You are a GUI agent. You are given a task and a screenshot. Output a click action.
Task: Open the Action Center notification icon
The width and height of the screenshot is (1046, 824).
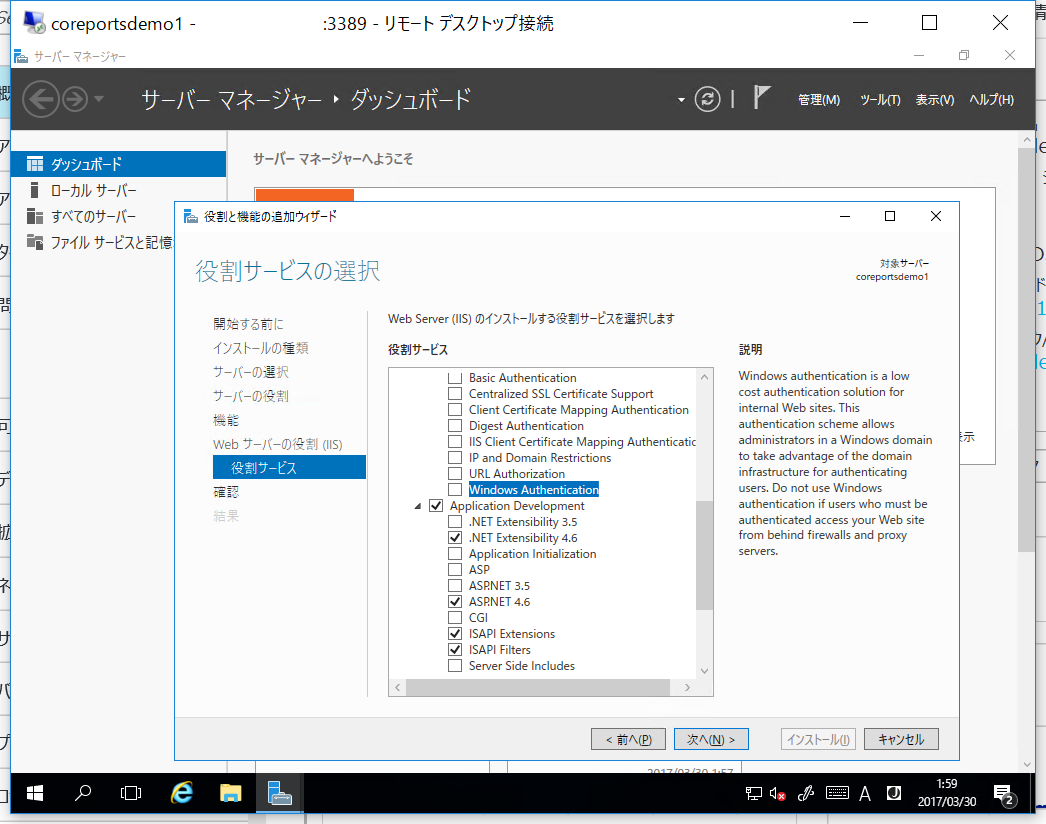click(1005, 794)
